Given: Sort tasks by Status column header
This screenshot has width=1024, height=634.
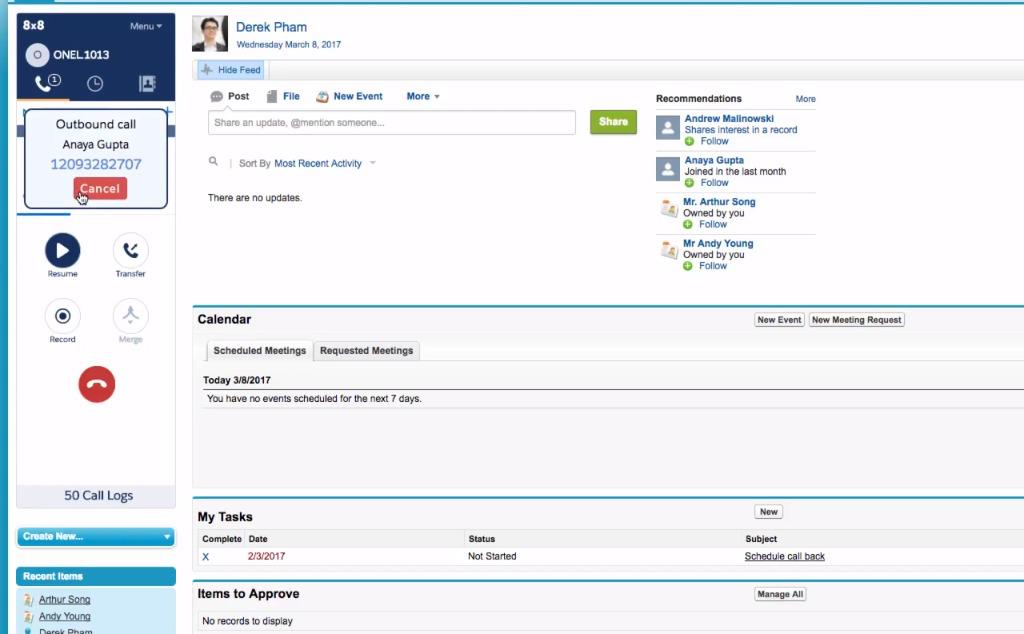Looking at the screenshot, I should click(481, 539).
